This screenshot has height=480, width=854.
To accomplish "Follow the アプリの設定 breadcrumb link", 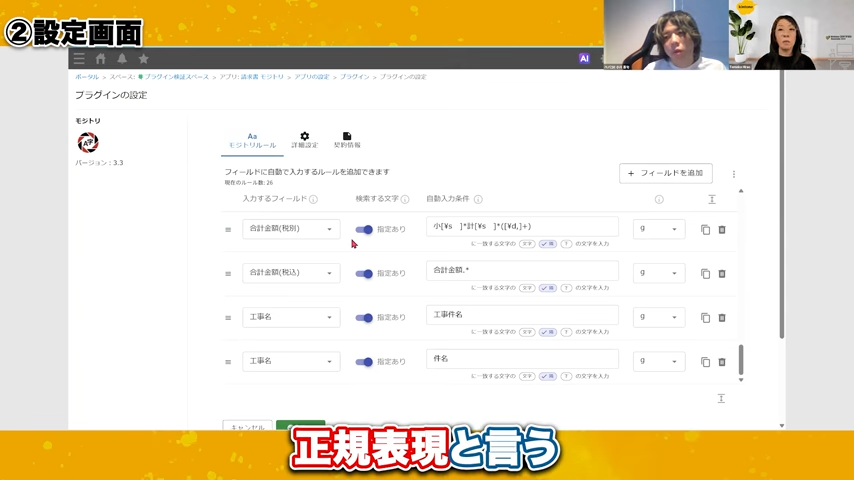I will click(312, 77).
